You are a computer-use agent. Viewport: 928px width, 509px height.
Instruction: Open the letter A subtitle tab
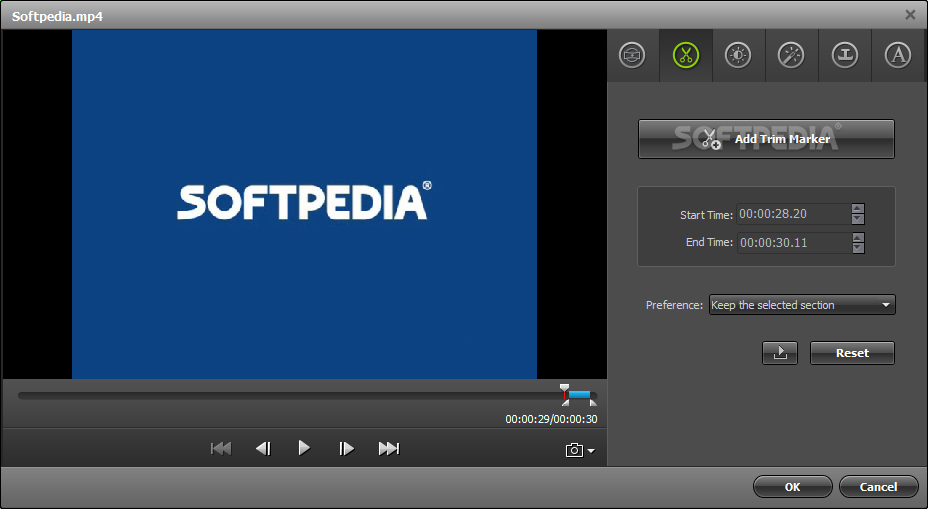(x=897, y=56)
